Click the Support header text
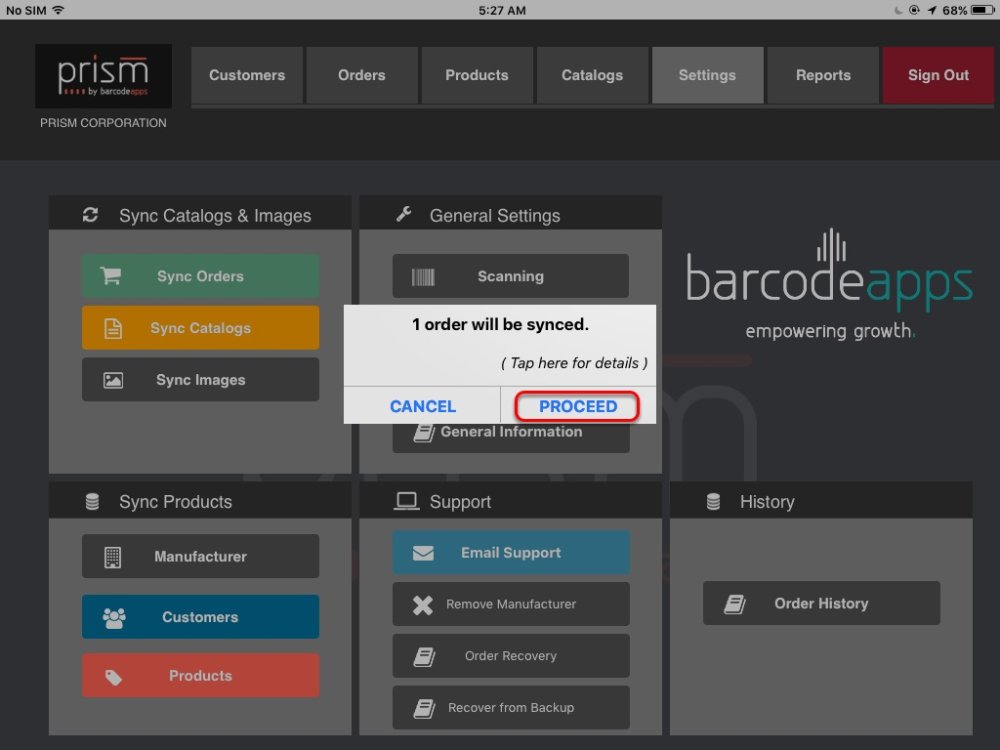Screen dimensions: 1000x750 click(x=460, y=502)
